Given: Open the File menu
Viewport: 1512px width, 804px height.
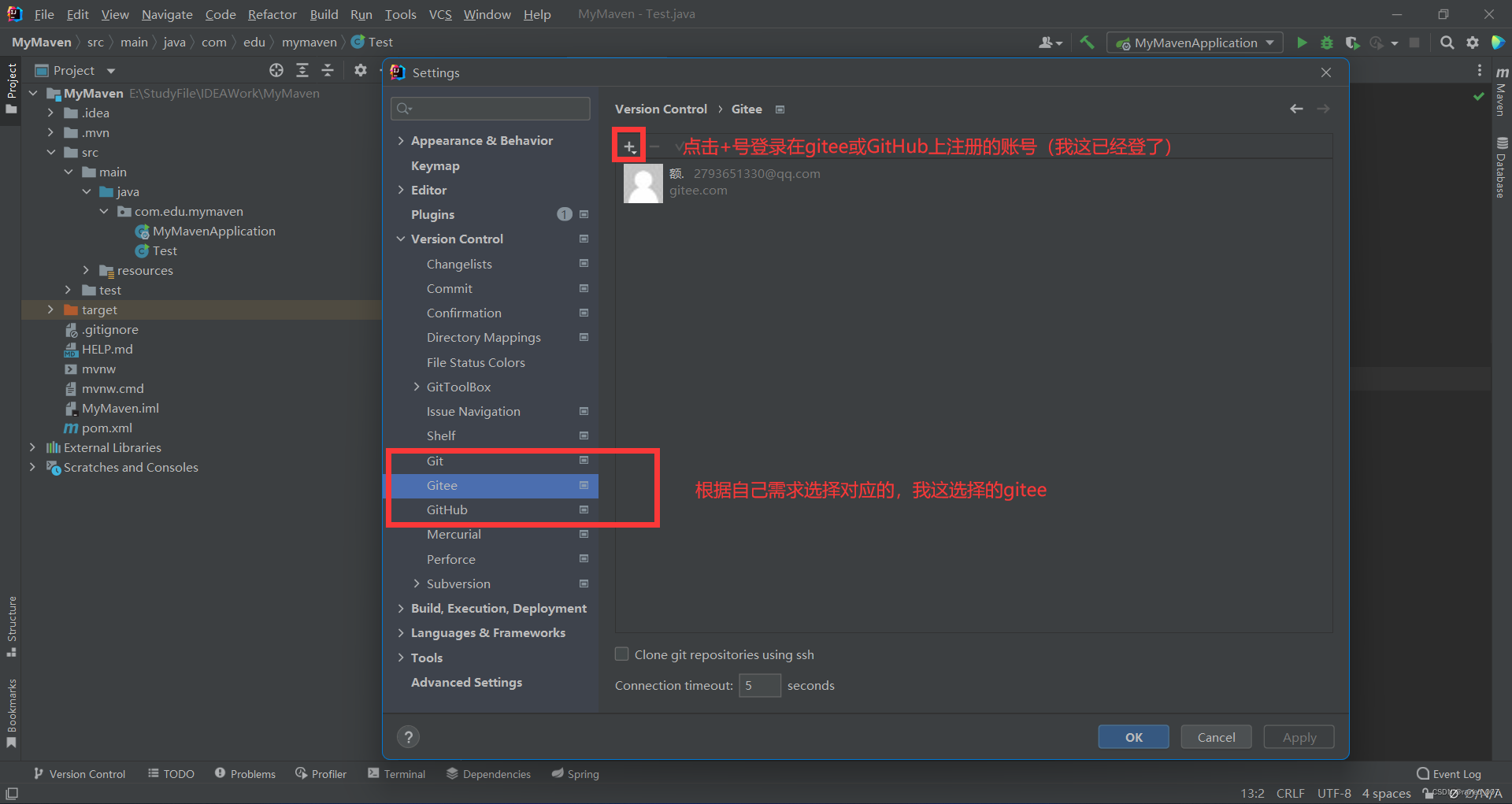Looking at the screenshot, I should (x=44, y=14).
